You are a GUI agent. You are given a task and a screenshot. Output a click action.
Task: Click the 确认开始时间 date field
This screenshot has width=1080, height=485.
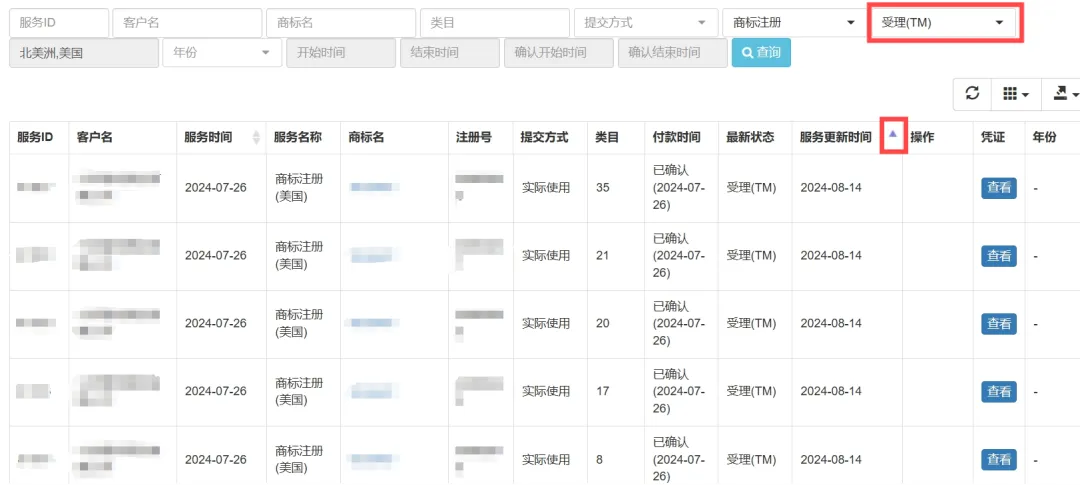coord(559,52)
